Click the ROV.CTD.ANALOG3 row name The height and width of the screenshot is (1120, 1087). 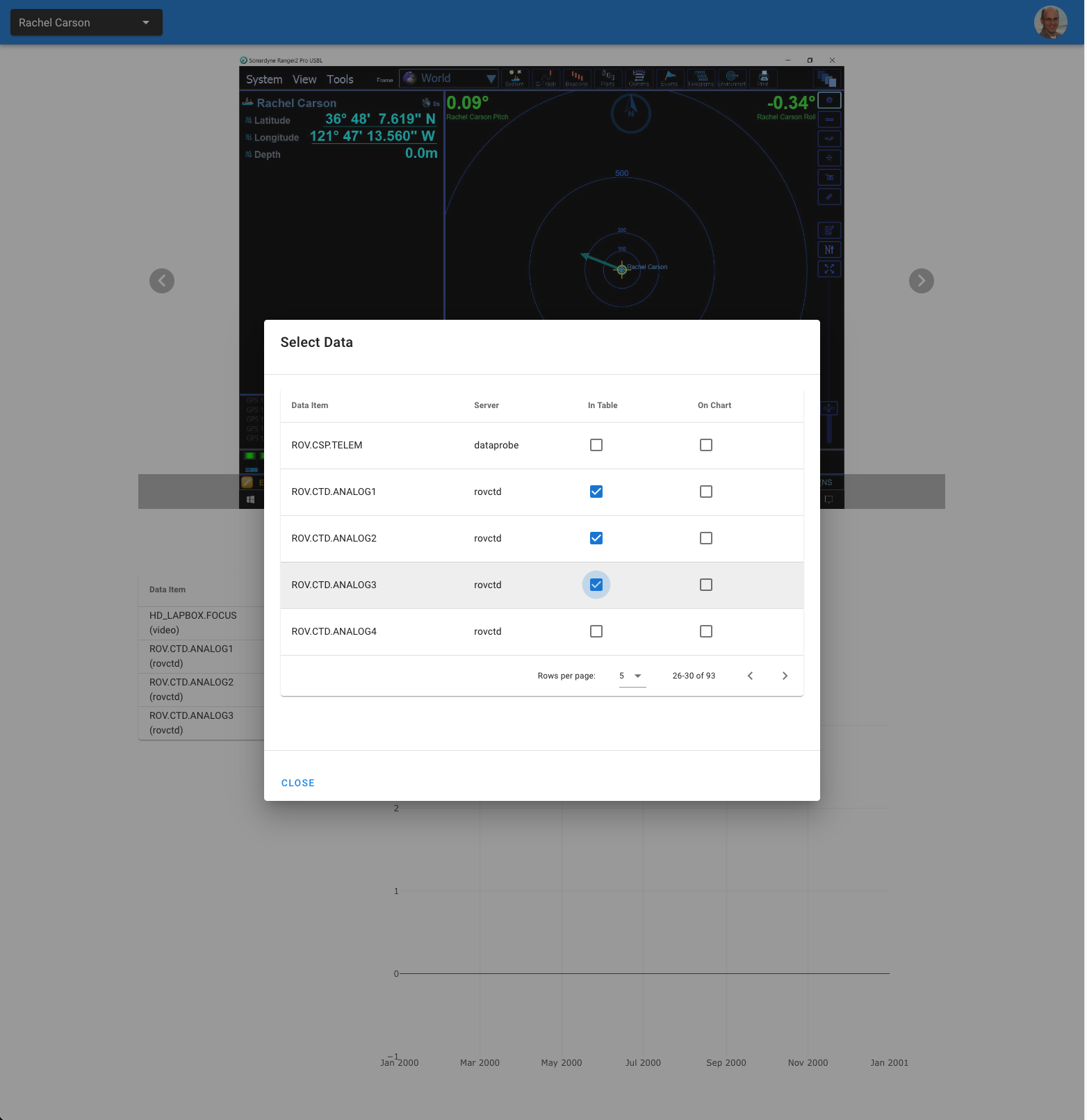(334, 585)
